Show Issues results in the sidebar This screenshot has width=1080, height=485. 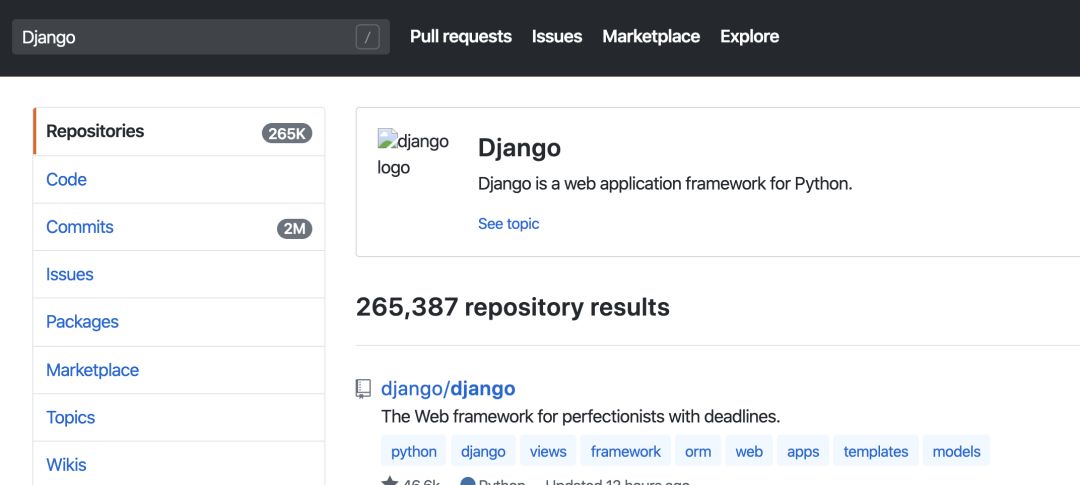click(179, 275)
